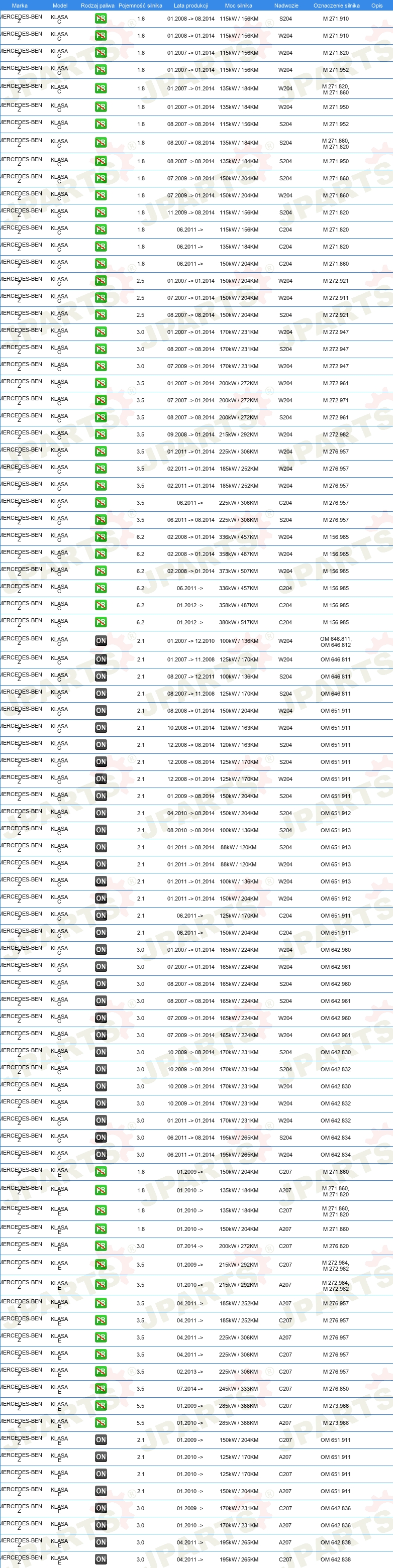The width and height of the screenshot is (393, 1568).
Task: Click the PB icon in the M 273.966 A207 row
Action: click(101, 1422)
